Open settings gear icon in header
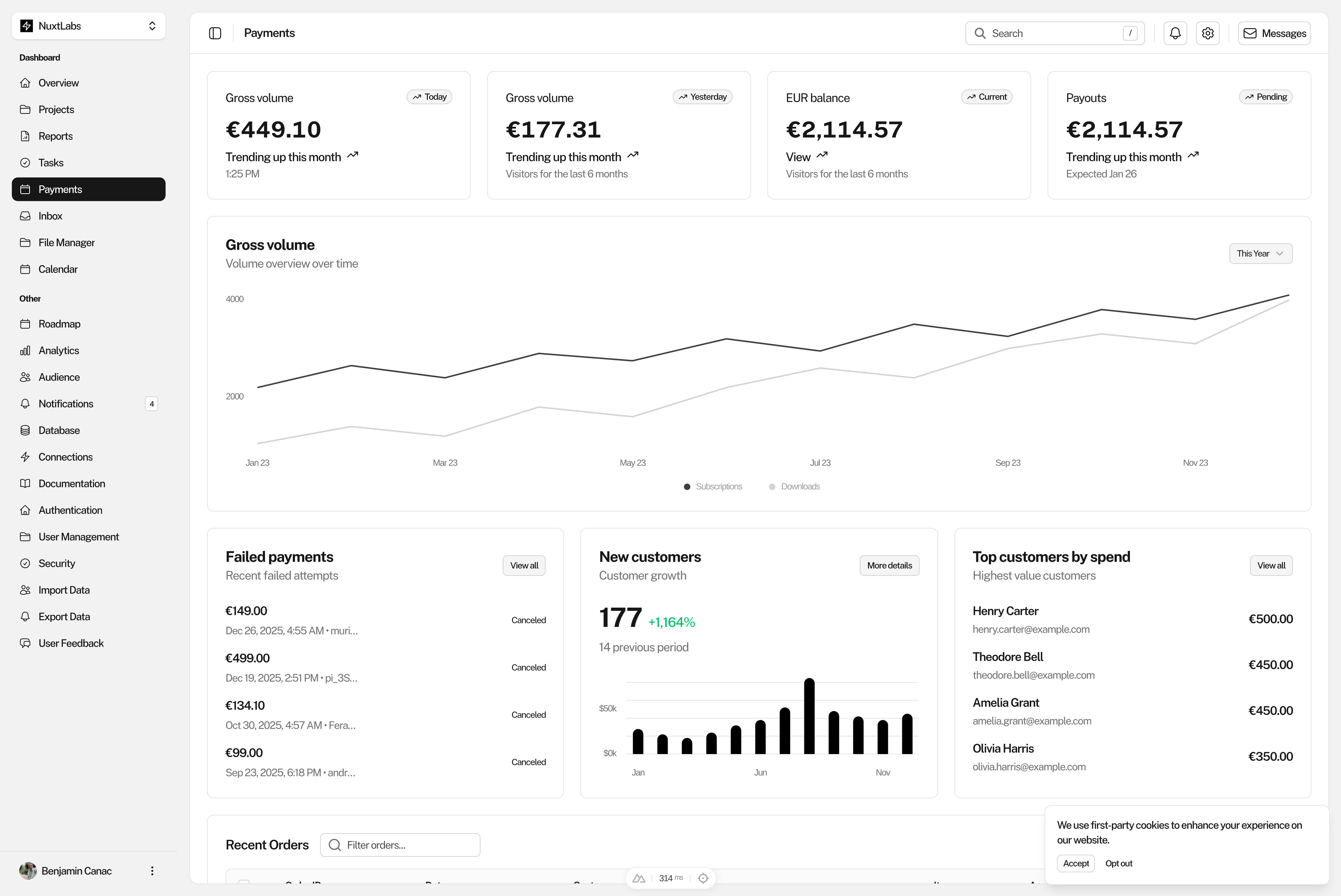Screen dimensions: 1341x896 [1207, 33]
